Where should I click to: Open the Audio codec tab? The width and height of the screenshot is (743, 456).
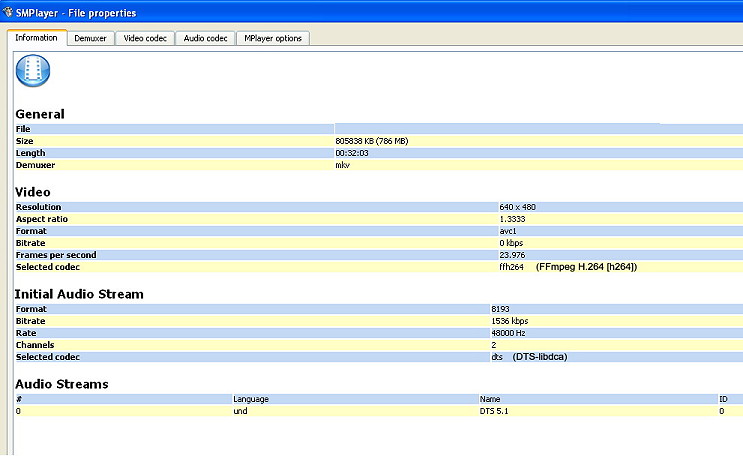coord(206,38)
